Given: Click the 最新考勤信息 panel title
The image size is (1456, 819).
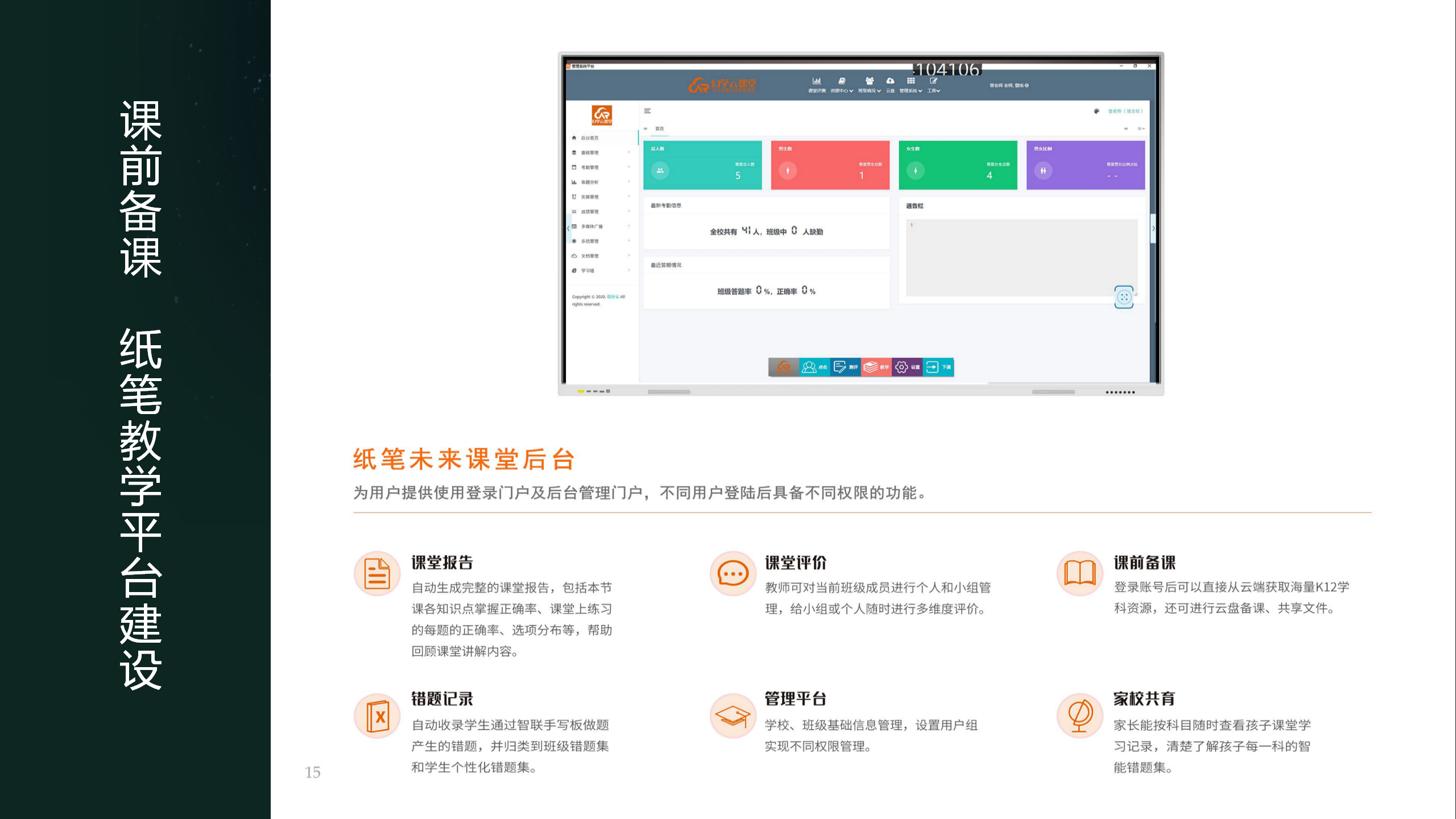Looking at the screenshot, I should pos(666,205).
